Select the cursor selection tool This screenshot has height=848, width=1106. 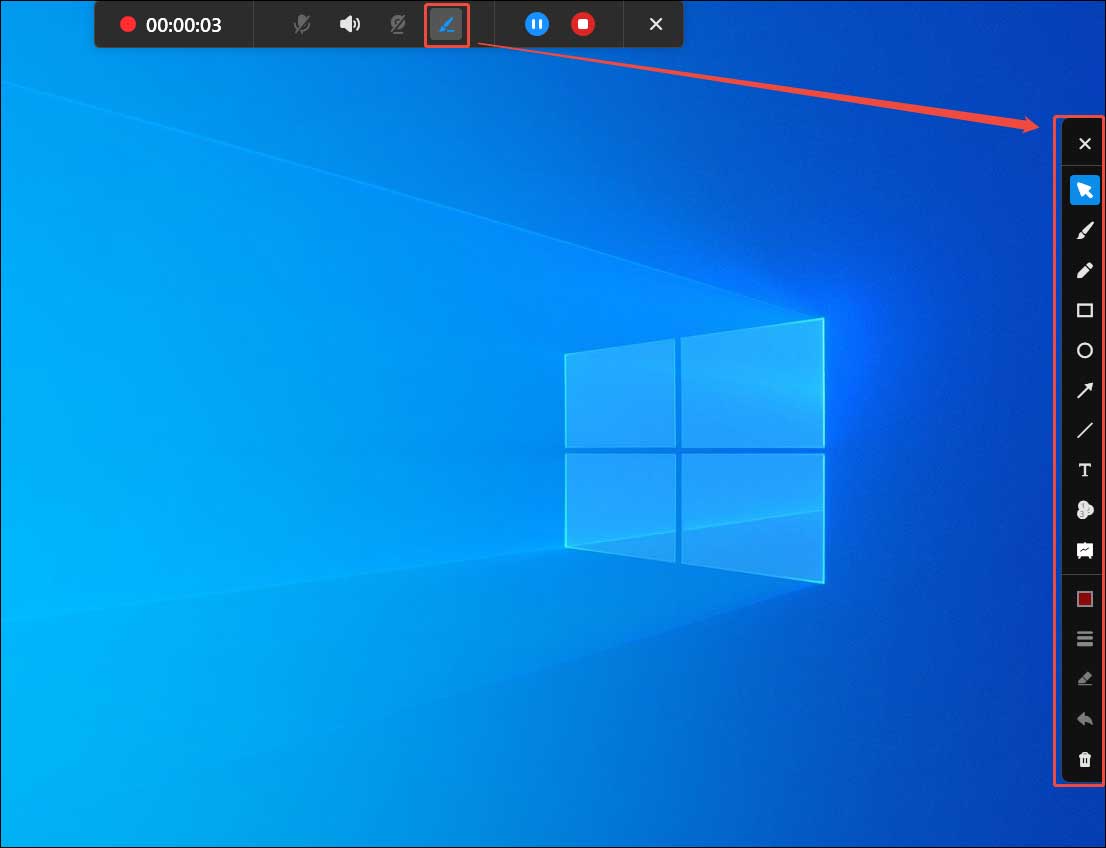[1084, 190]
